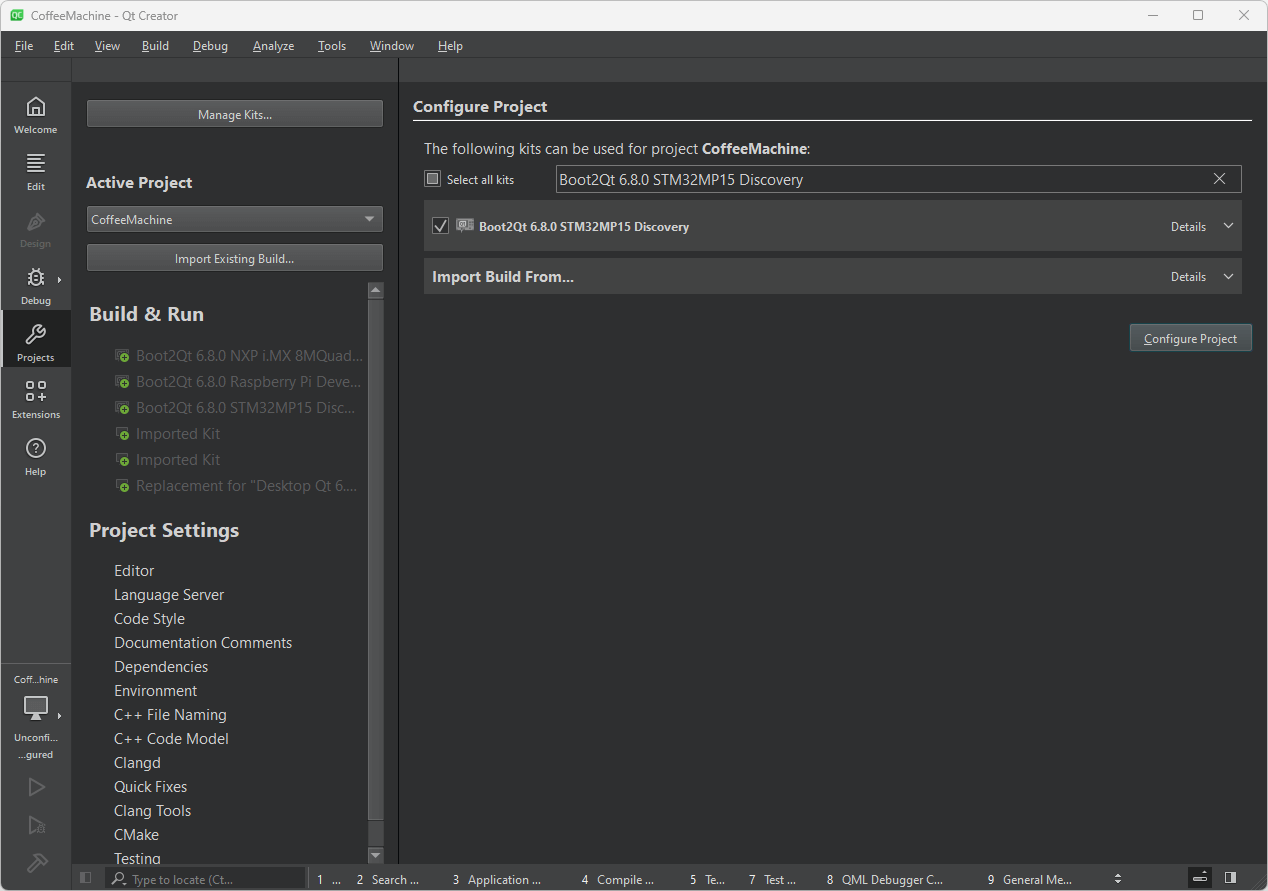Screen dimensions: 1268x891
Task: Open the Welcome mode
Action: (x=35, y=114)
